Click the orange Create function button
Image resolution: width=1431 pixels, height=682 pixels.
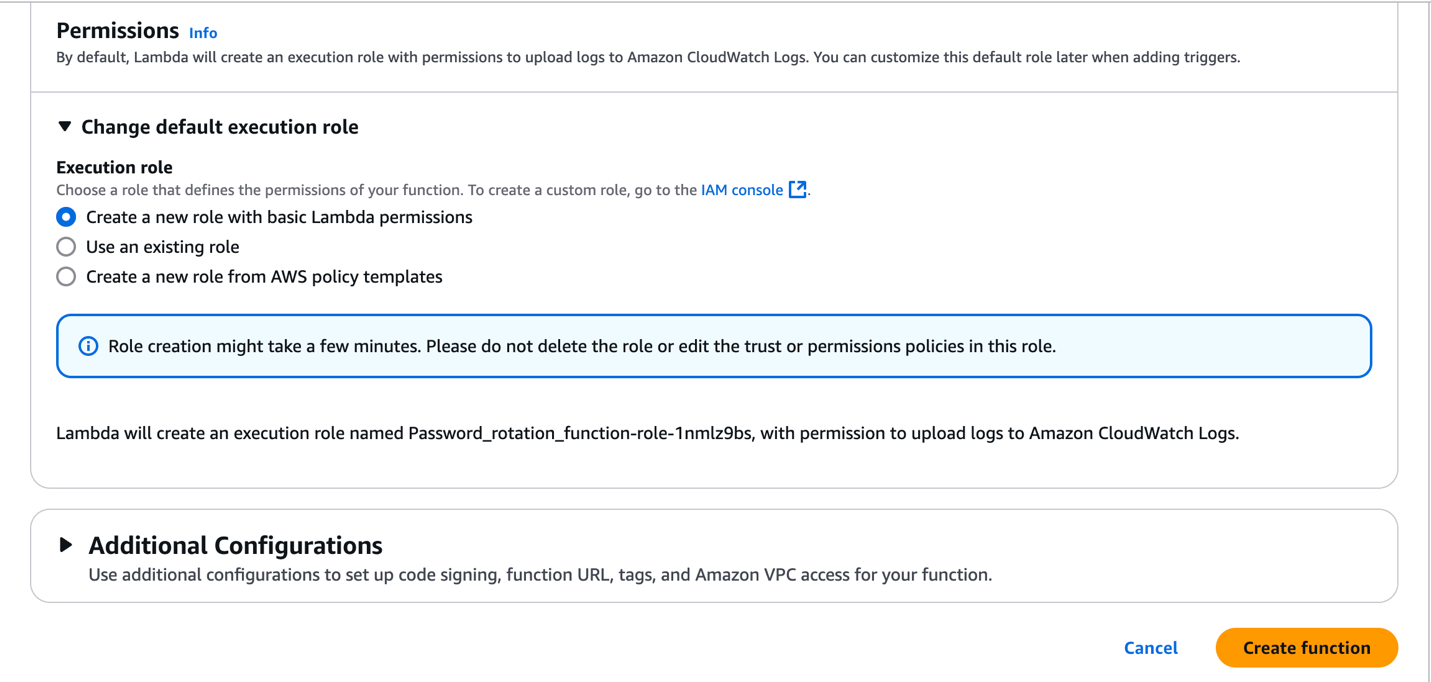(1306, 648)
